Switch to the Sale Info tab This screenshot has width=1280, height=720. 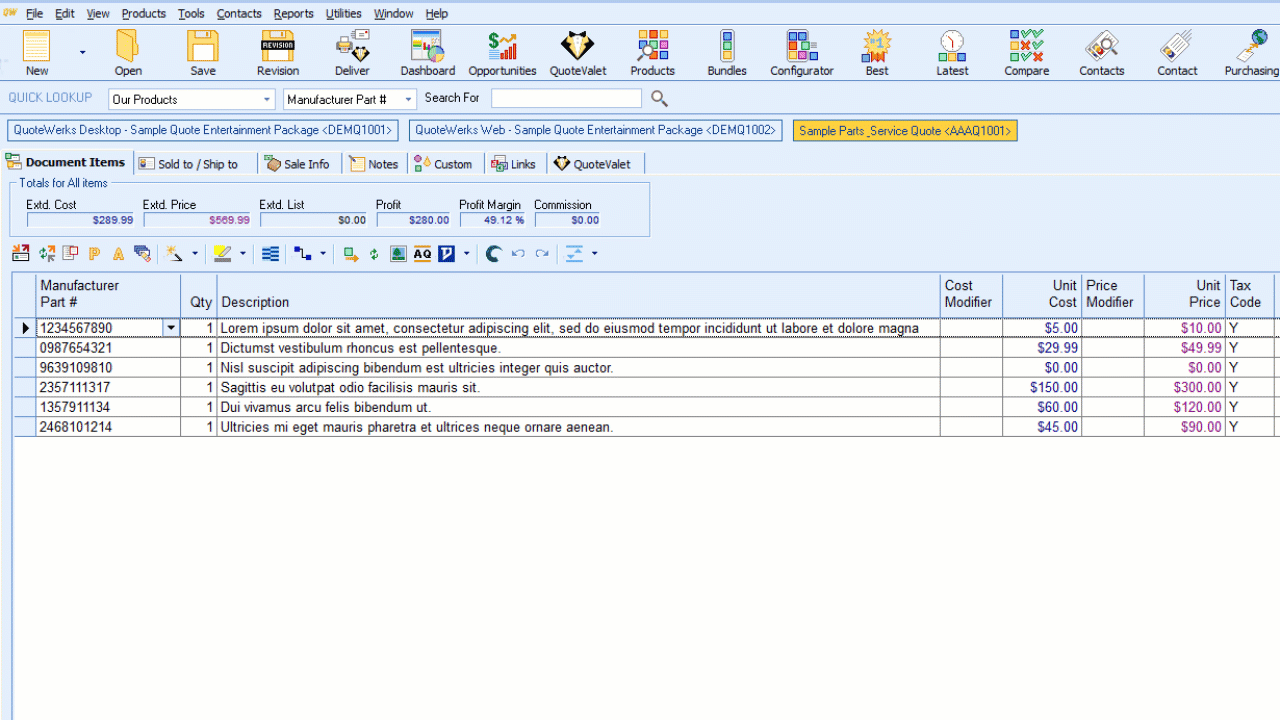coord(297,164)
